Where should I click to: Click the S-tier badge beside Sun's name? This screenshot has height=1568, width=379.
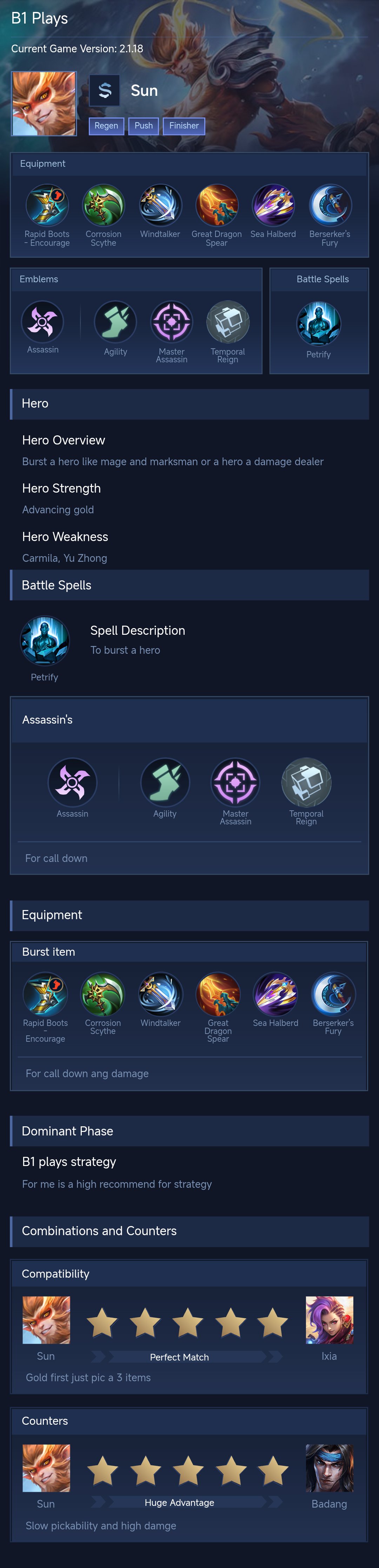pos(105,91)
